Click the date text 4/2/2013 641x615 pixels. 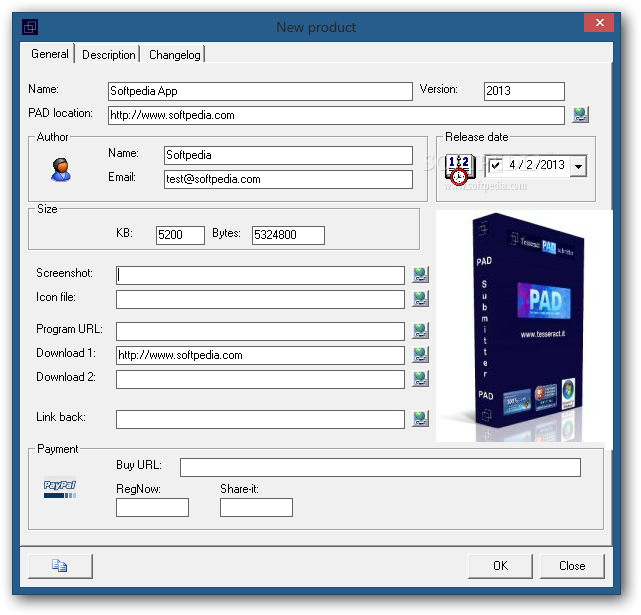tap(536, 165)
